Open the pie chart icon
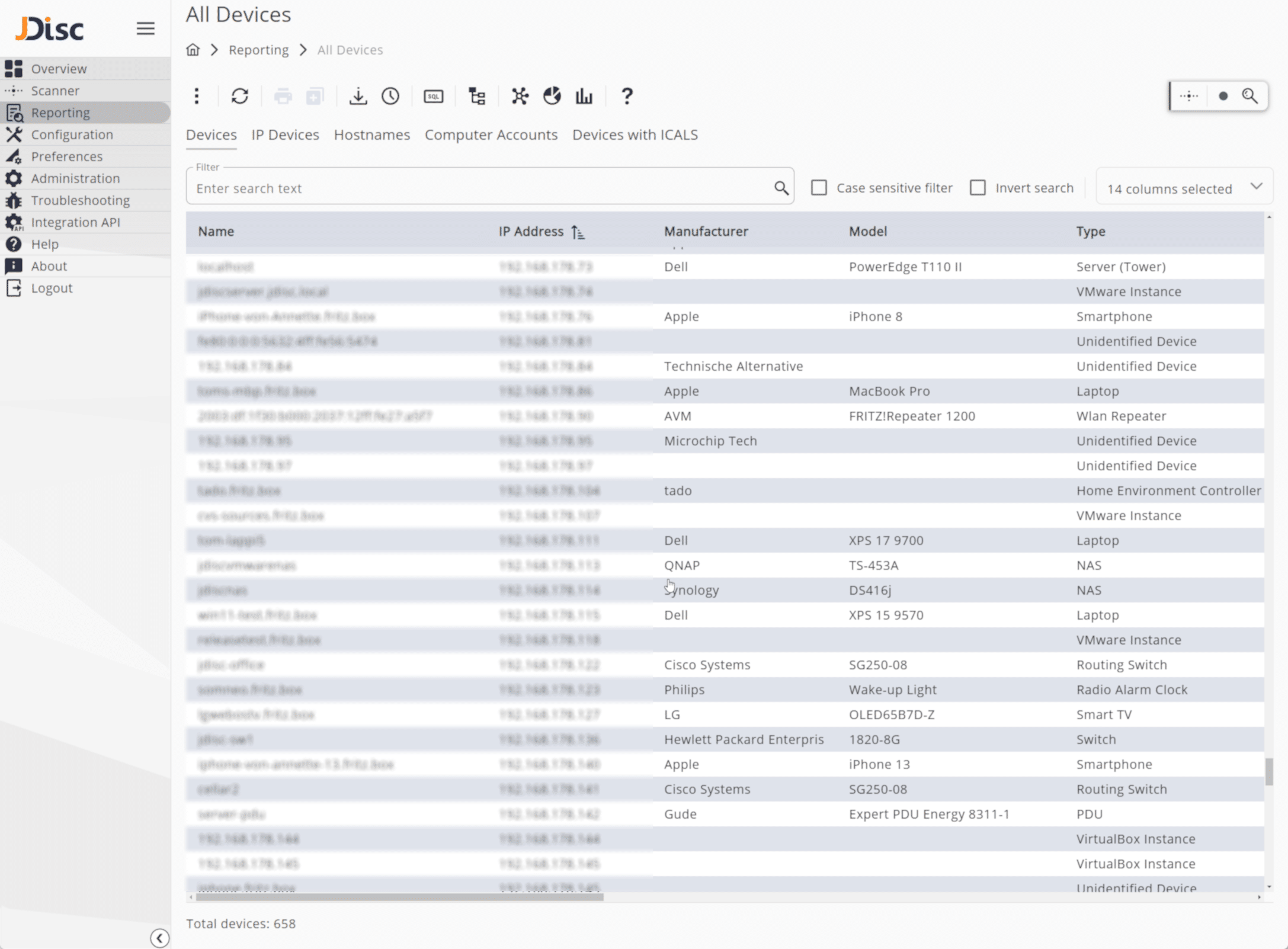 [552, 96]
